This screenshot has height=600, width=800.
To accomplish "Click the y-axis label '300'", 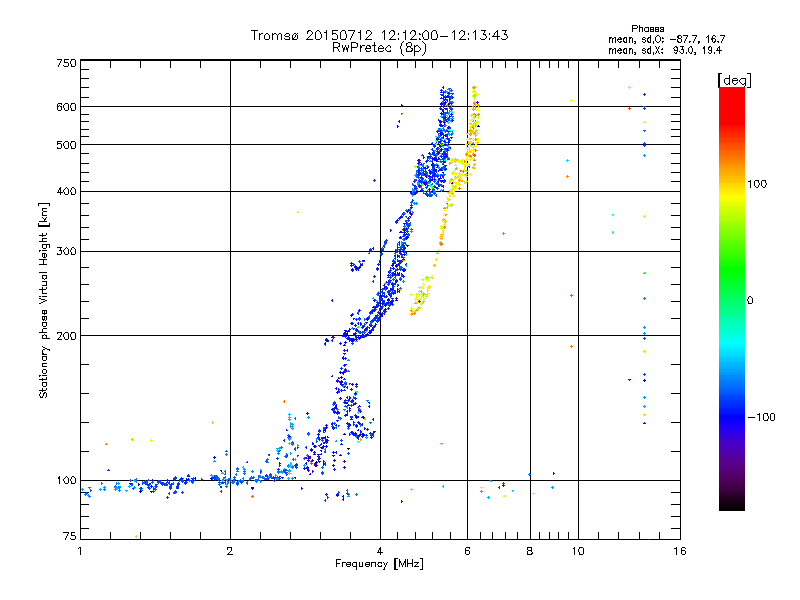I will (66, 252).
